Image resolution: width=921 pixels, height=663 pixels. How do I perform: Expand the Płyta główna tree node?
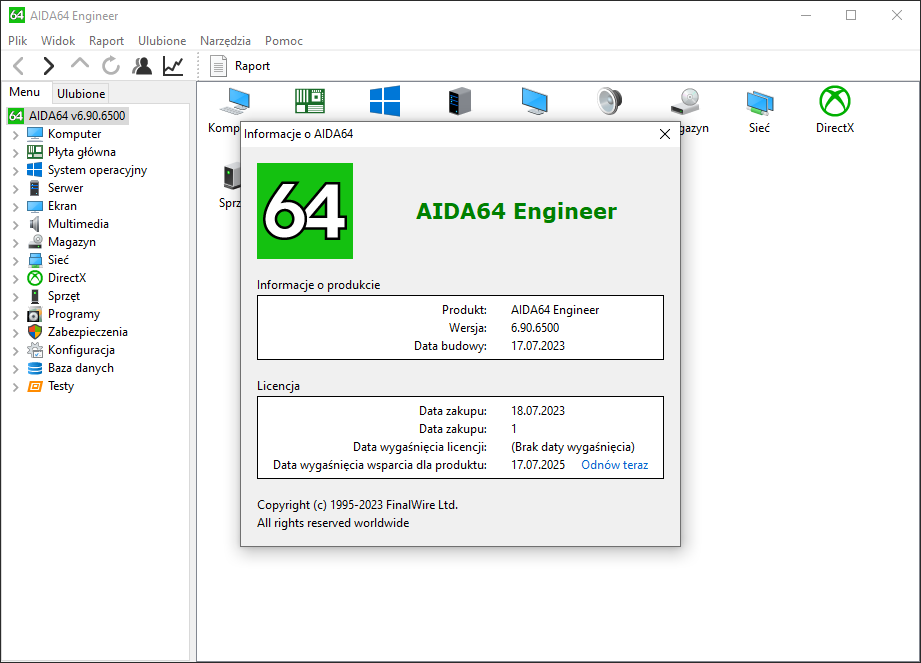coord(15,153)
